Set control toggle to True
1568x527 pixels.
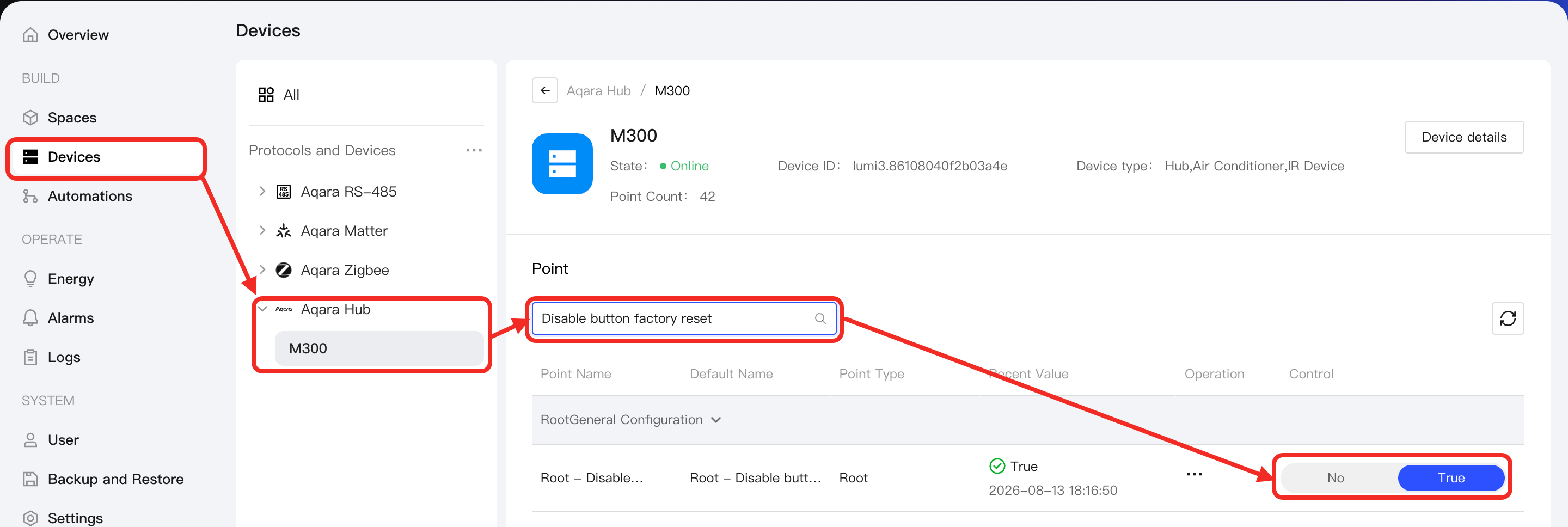[1450, 477]
